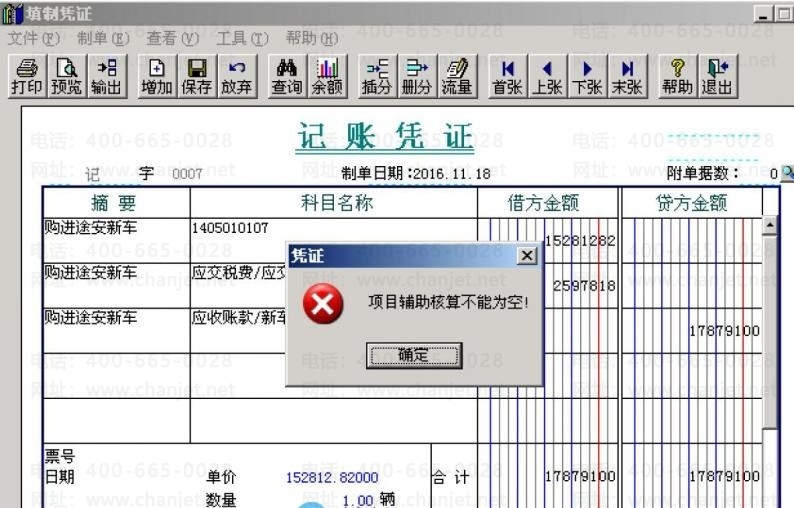
Task: Click the 数量 value 1.00
Action: (358, 501)
